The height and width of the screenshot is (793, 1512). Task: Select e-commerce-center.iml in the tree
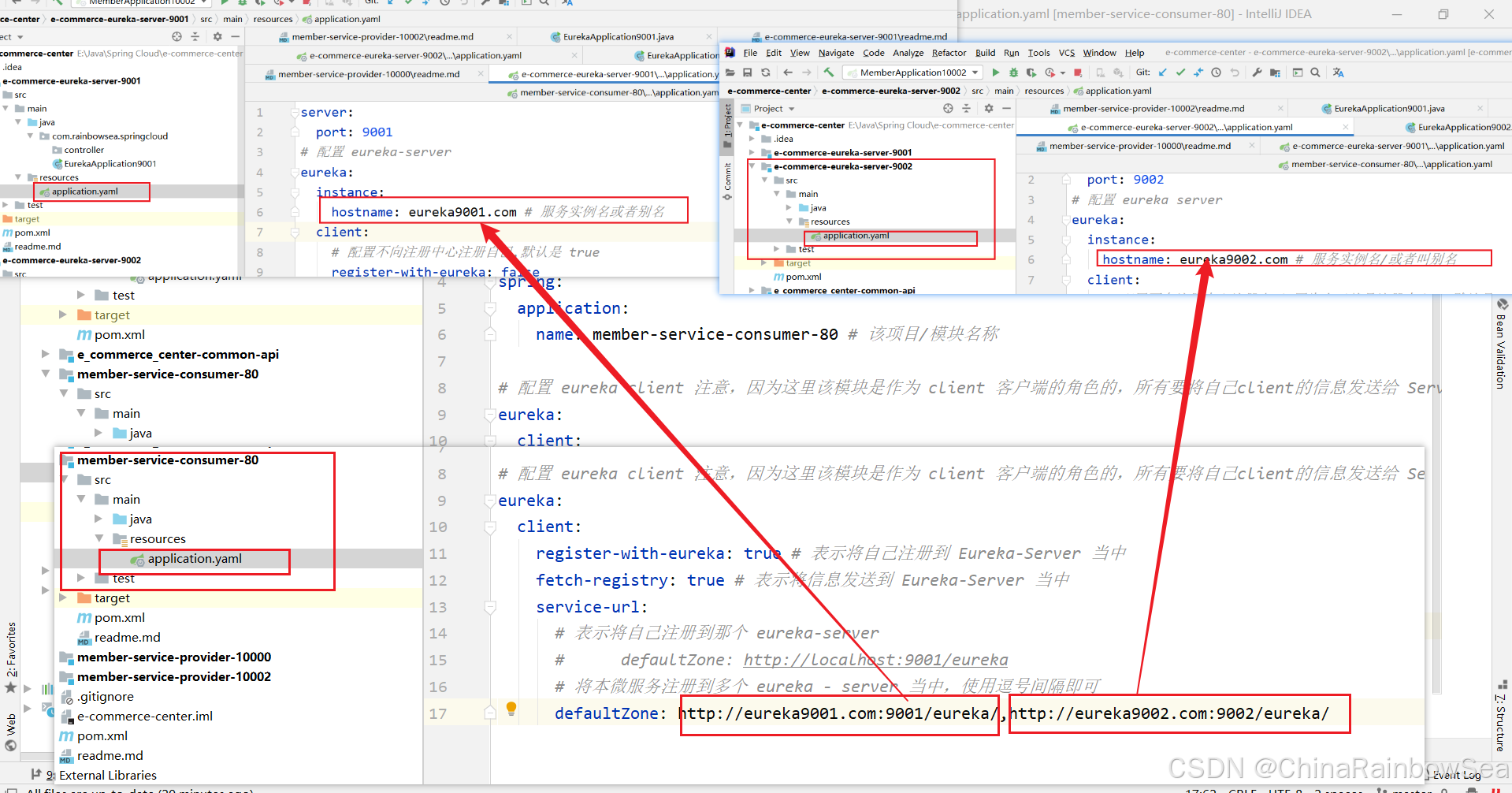pos(145,717)
